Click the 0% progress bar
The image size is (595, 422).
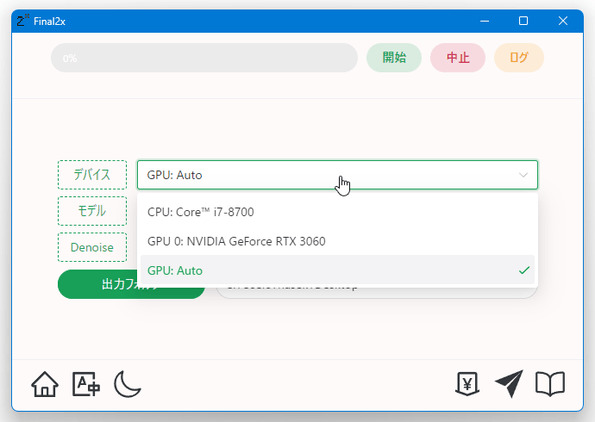(x=204, y=58)
